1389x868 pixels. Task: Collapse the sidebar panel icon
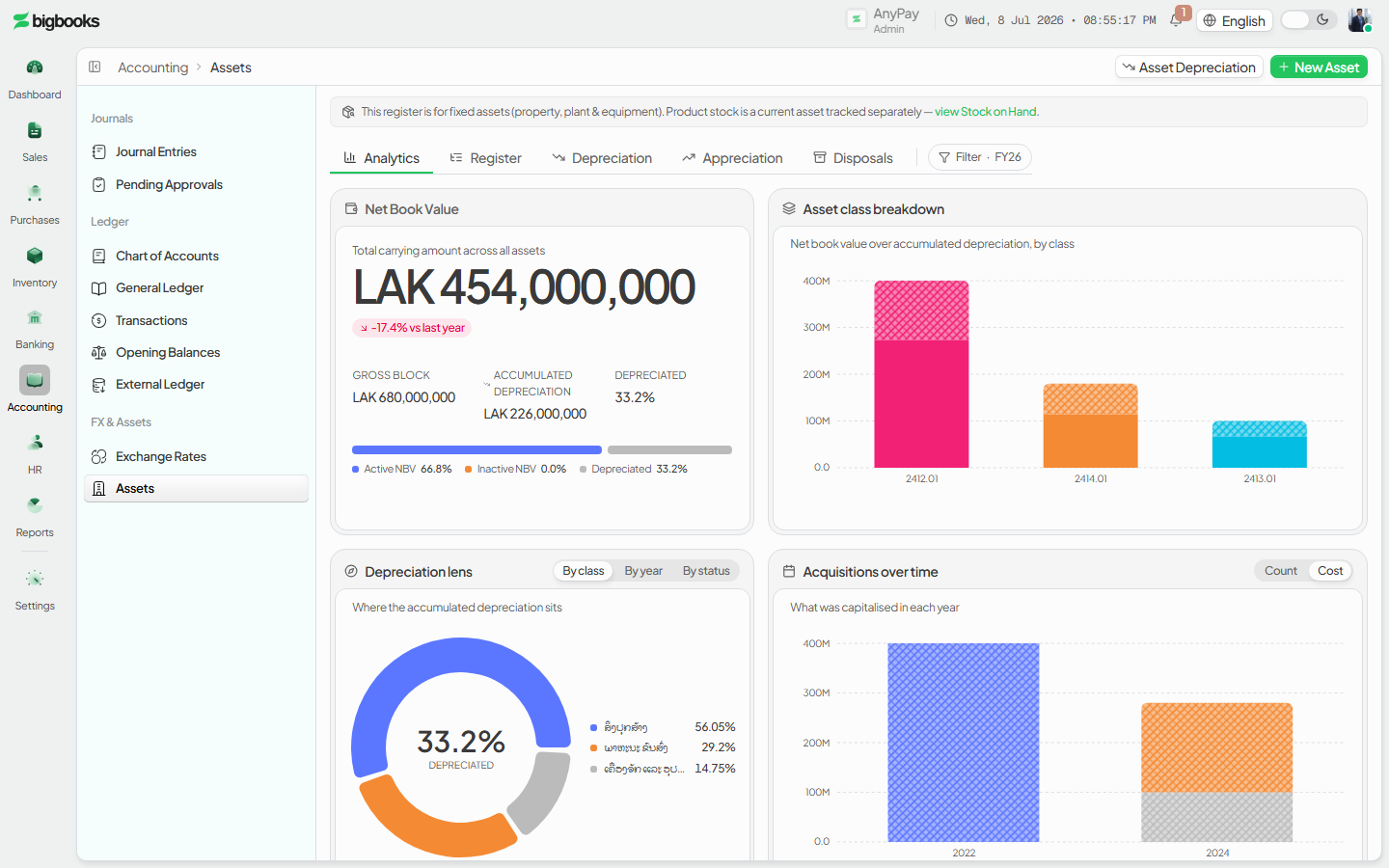(95, 67)
